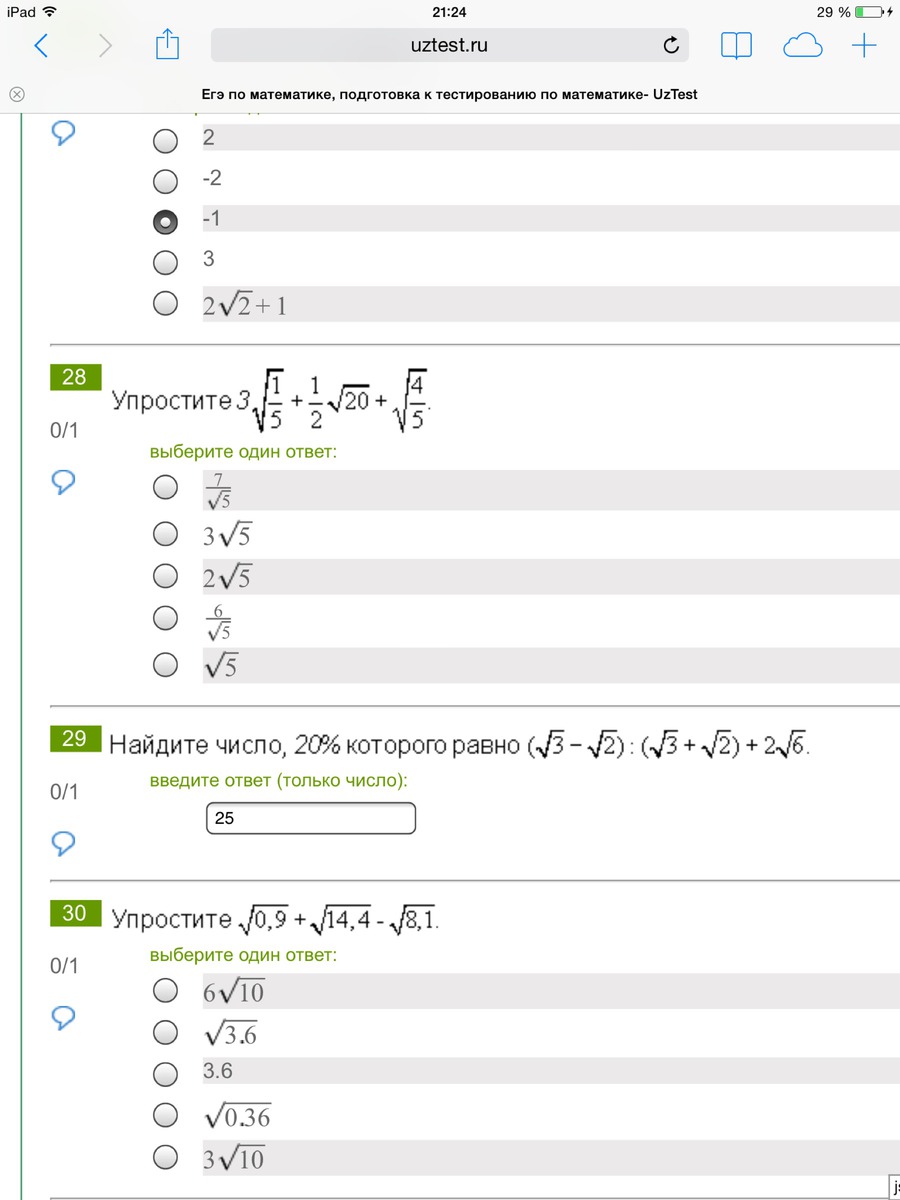Open the share sheet icon

pos(168,44)
